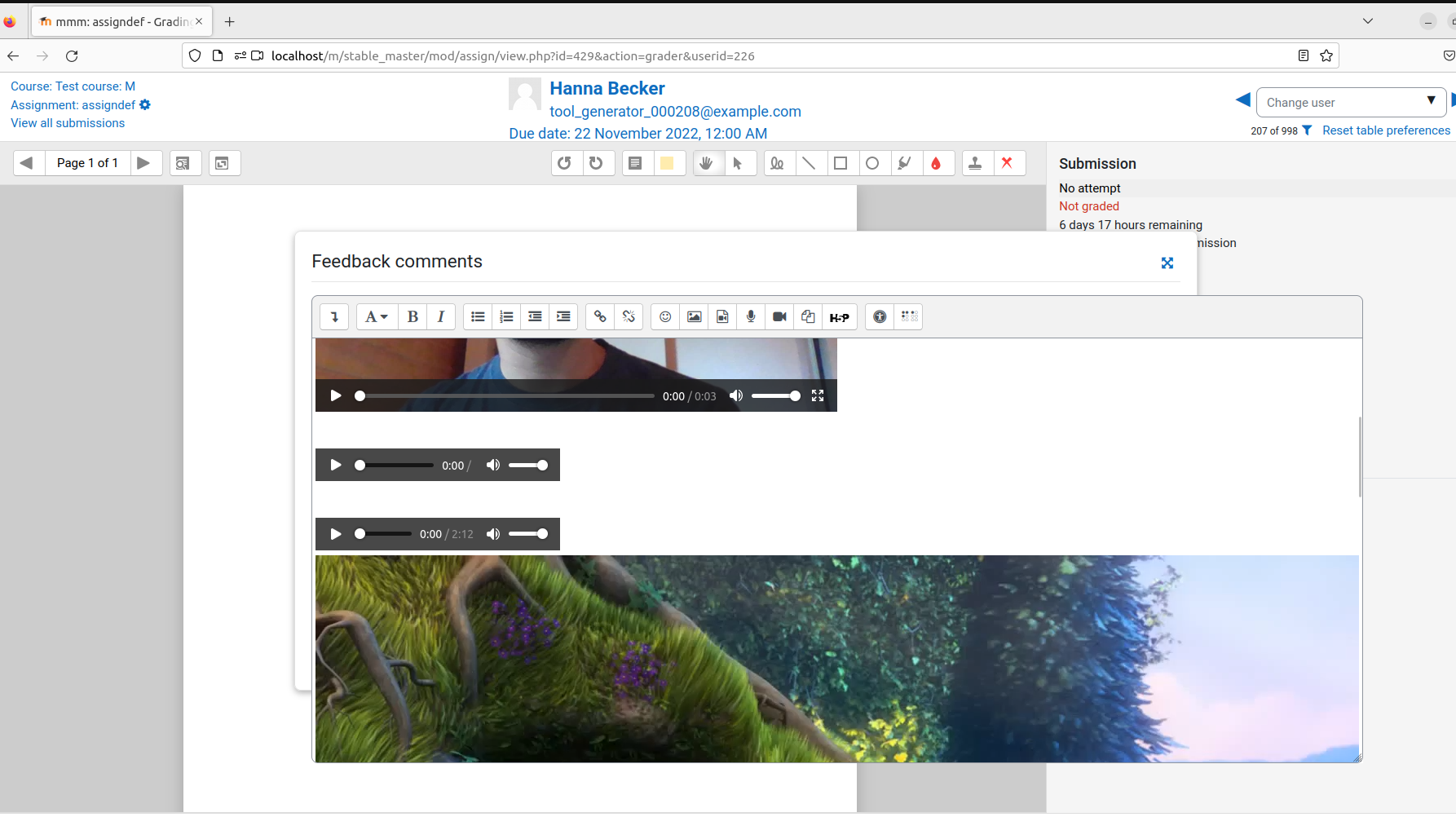
Task: Open the Change user dropdown
Action: [x=1351, y=102]
